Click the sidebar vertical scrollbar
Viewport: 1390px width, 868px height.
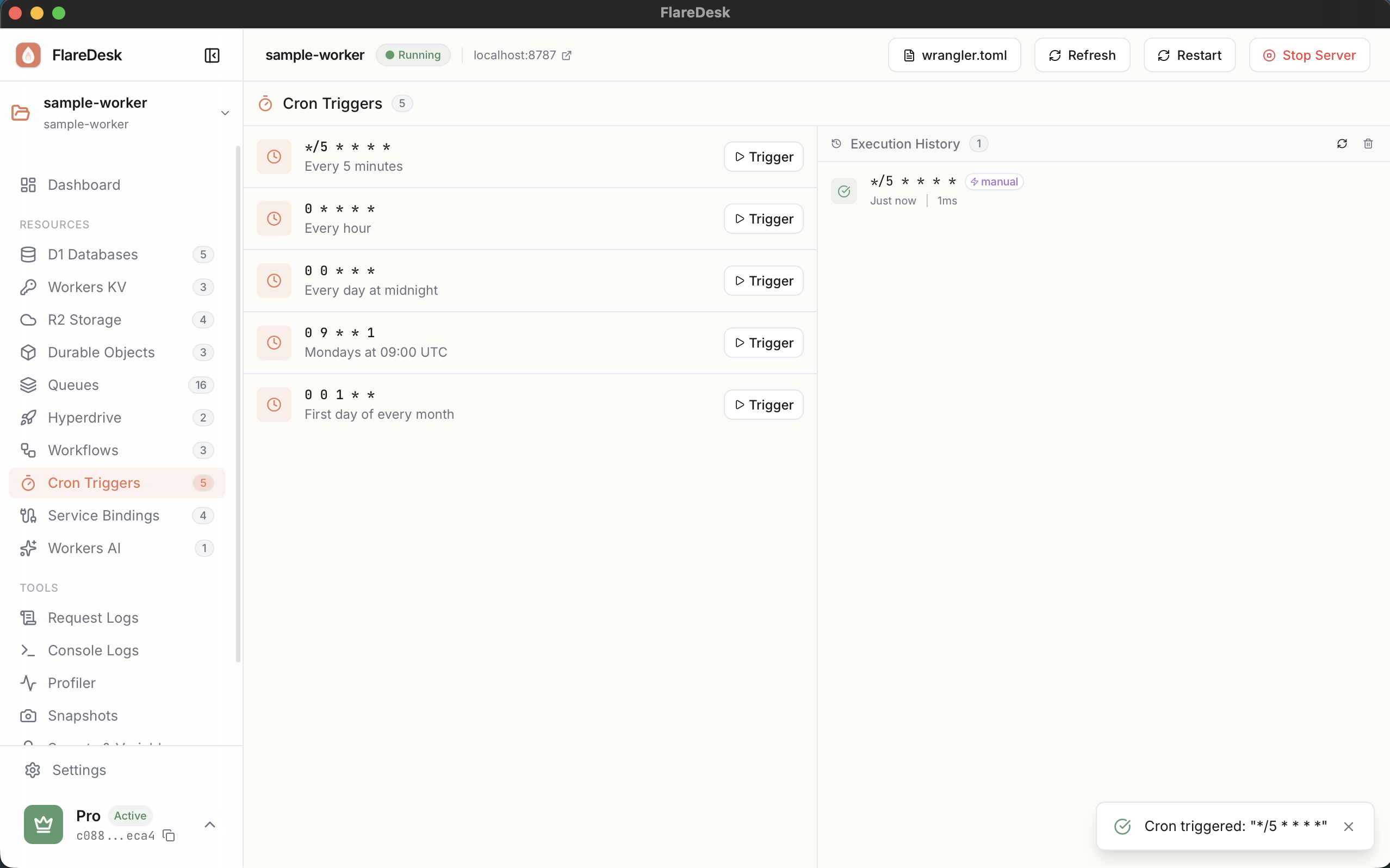point(238,402)
